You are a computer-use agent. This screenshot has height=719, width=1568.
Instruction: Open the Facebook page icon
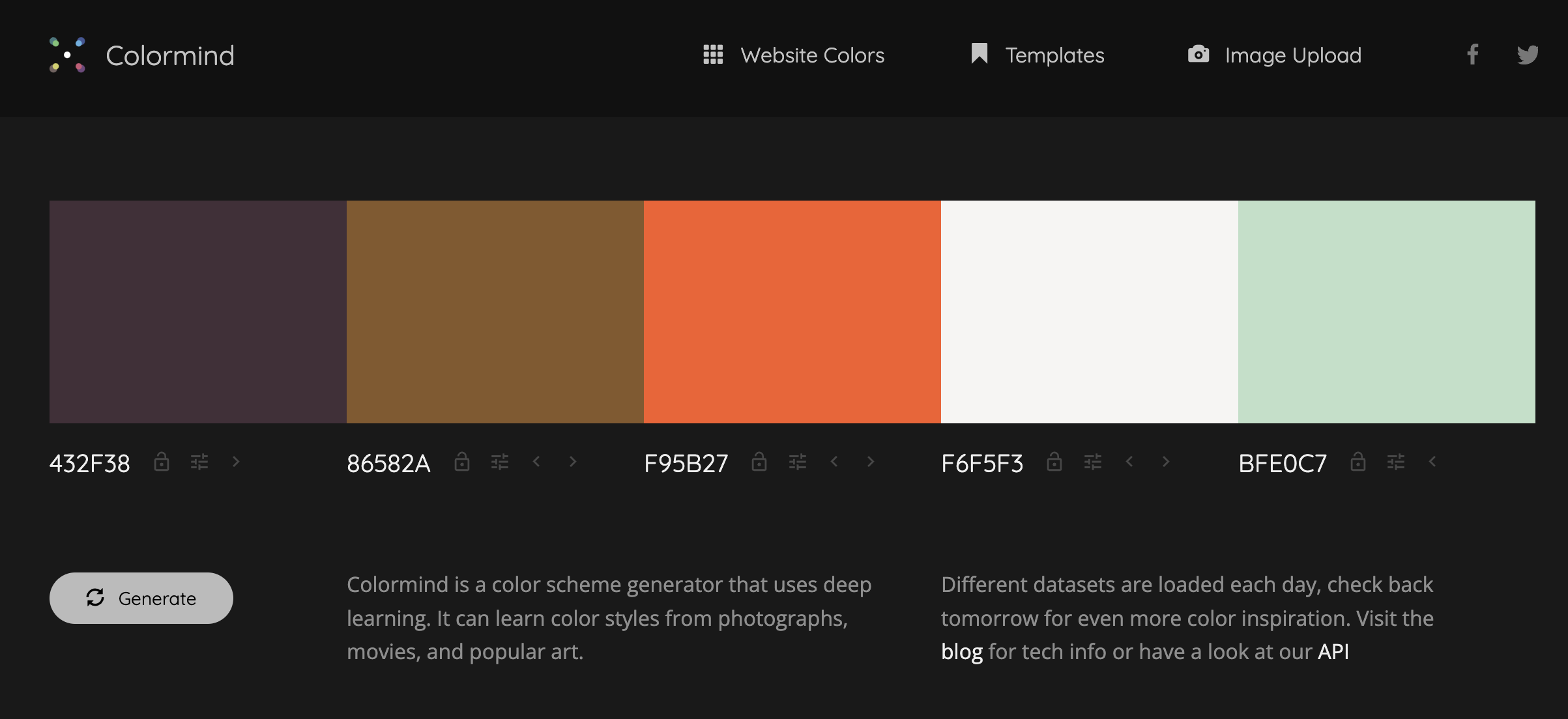pyautogui.click(x=1472, y=55)
